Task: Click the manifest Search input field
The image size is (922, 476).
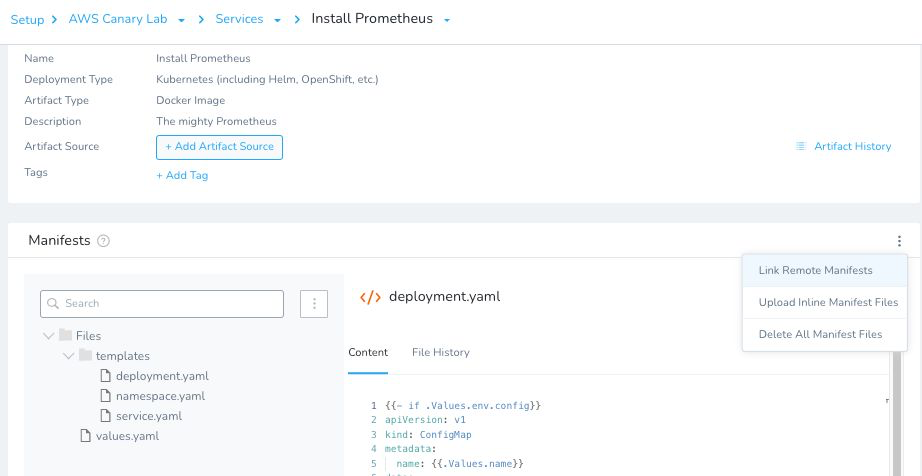Action: click(x=162, y=303)
